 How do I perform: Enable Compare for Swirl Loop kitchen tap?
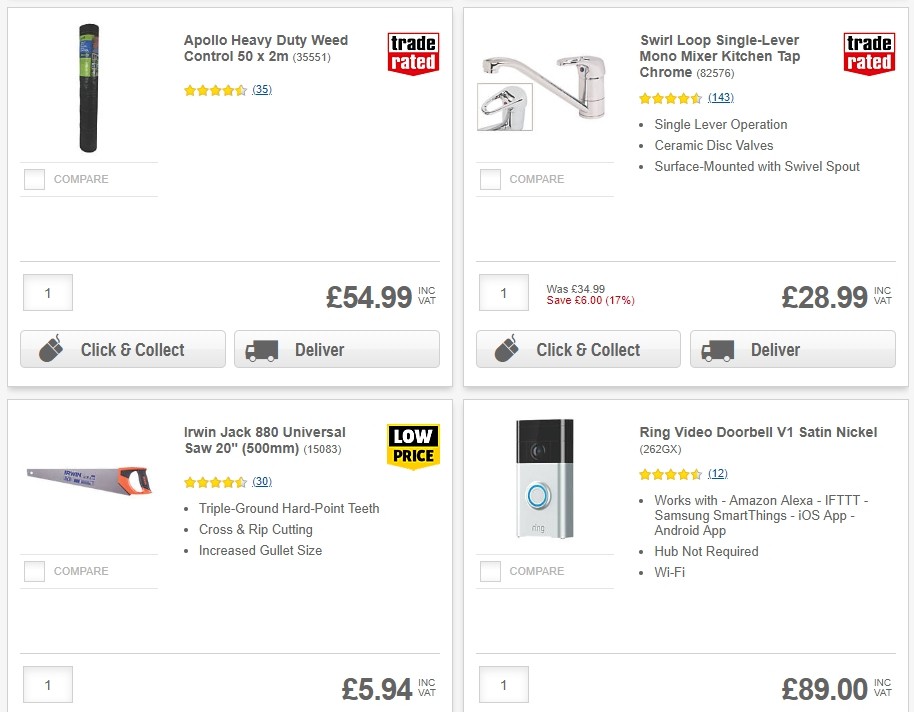tap(489, 178)
